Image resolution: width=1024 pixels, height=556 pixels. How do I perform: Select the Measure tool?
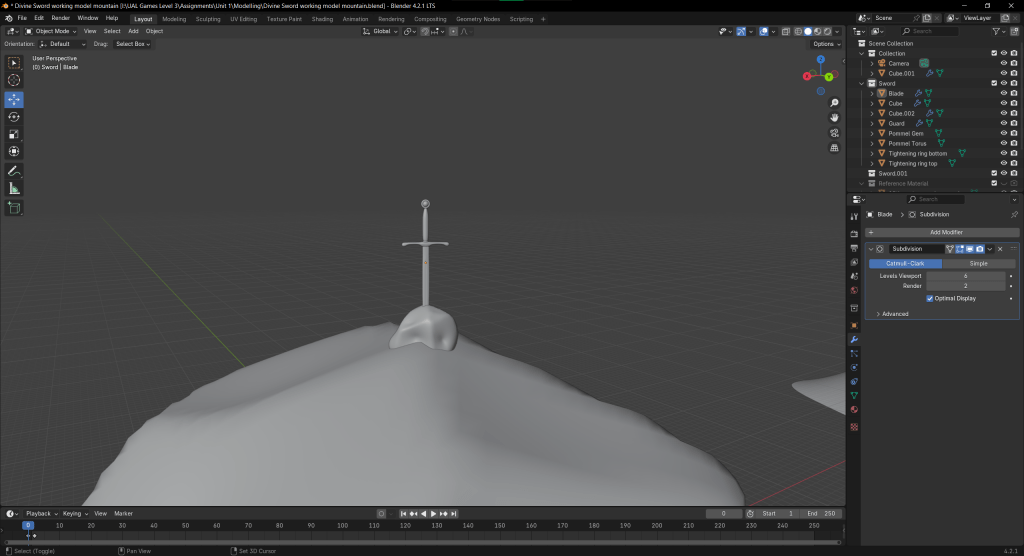pos(14,188)
